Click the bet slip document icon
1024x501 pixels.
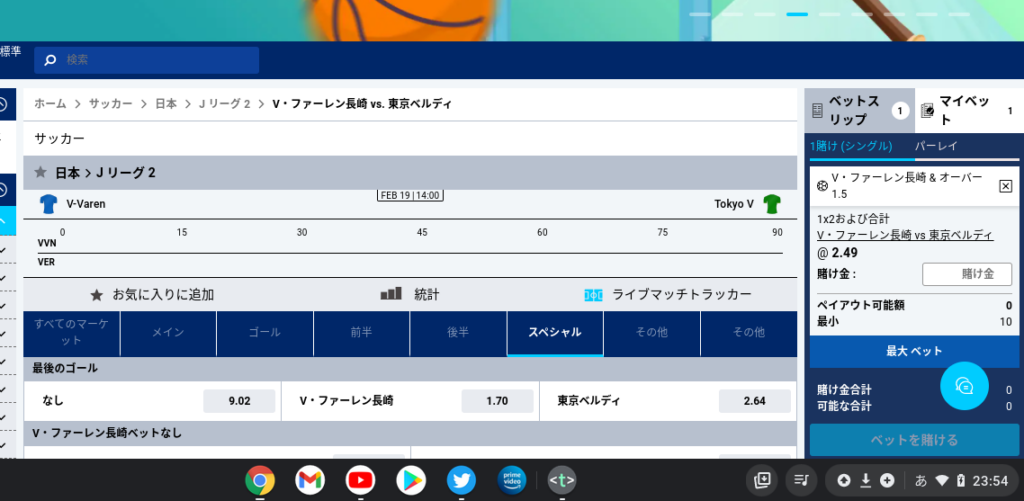[x=817, y=111]
